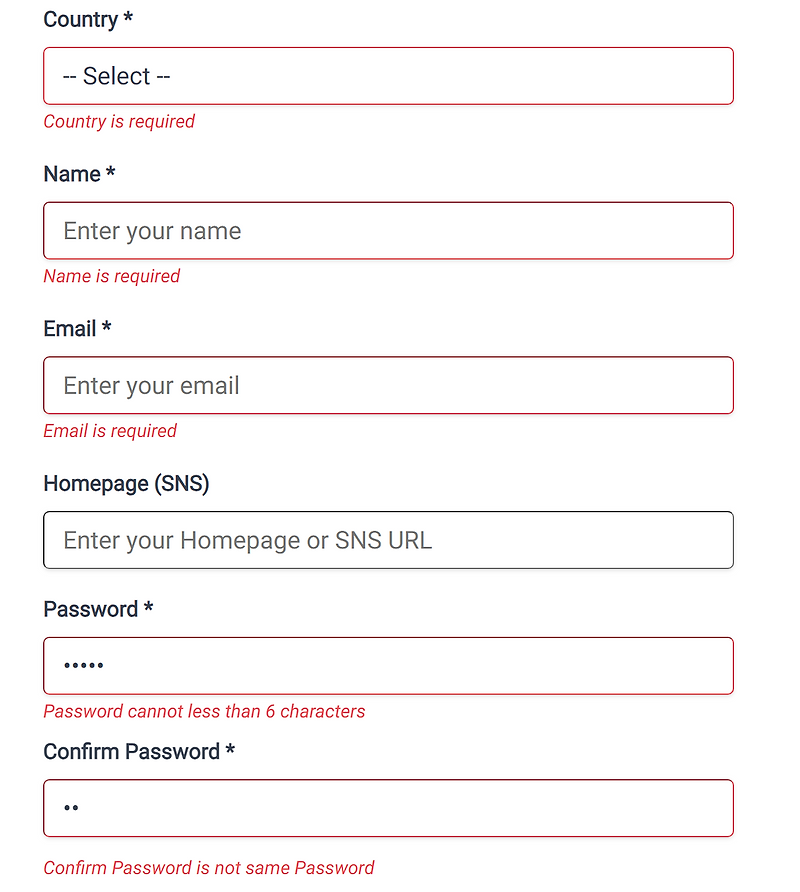
Task: Focus the Homepage or SNS URL field
Action: point(388,540)
